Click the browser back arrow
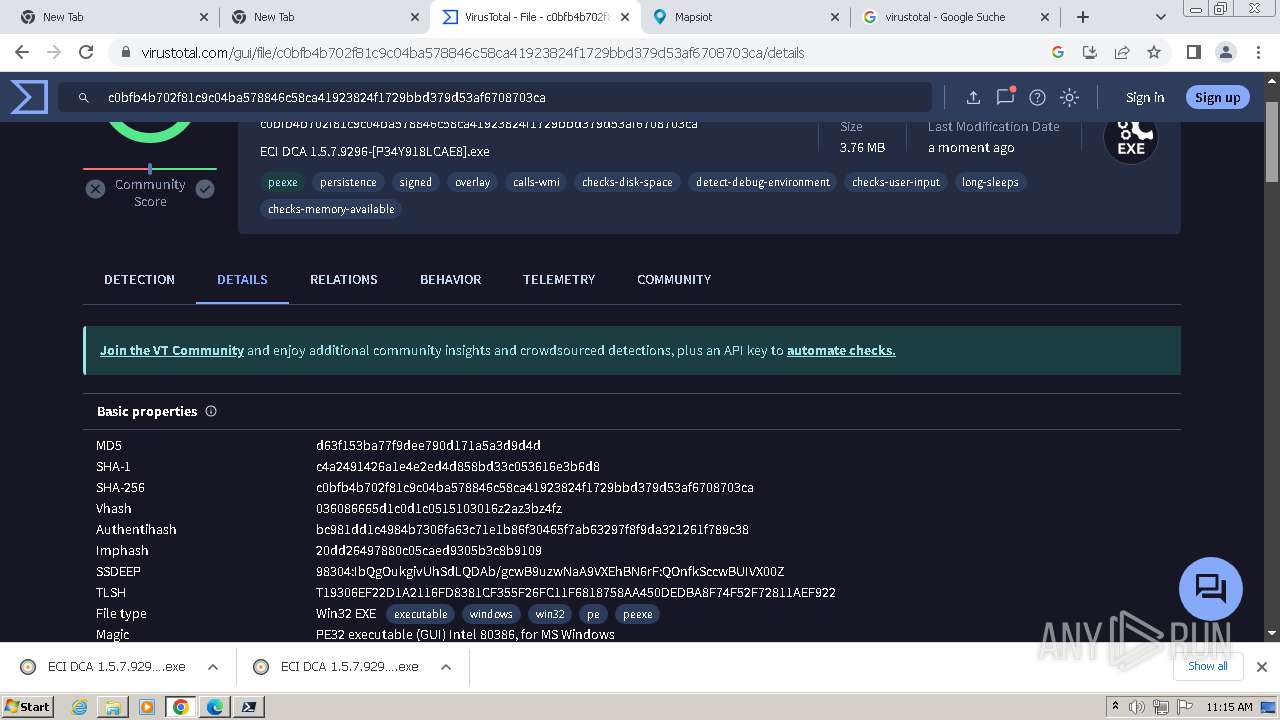The image size is (1280, 720). (22, 52)
